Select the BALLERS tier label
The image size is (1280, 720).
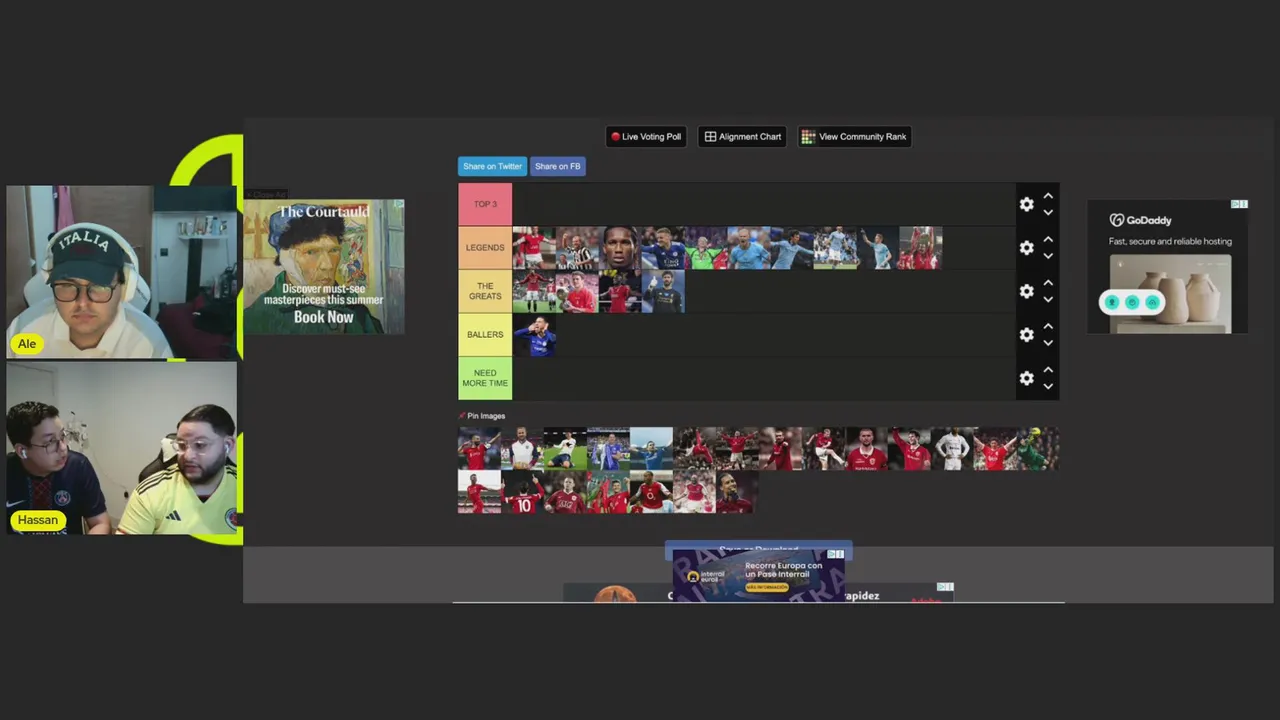[485, 335]
